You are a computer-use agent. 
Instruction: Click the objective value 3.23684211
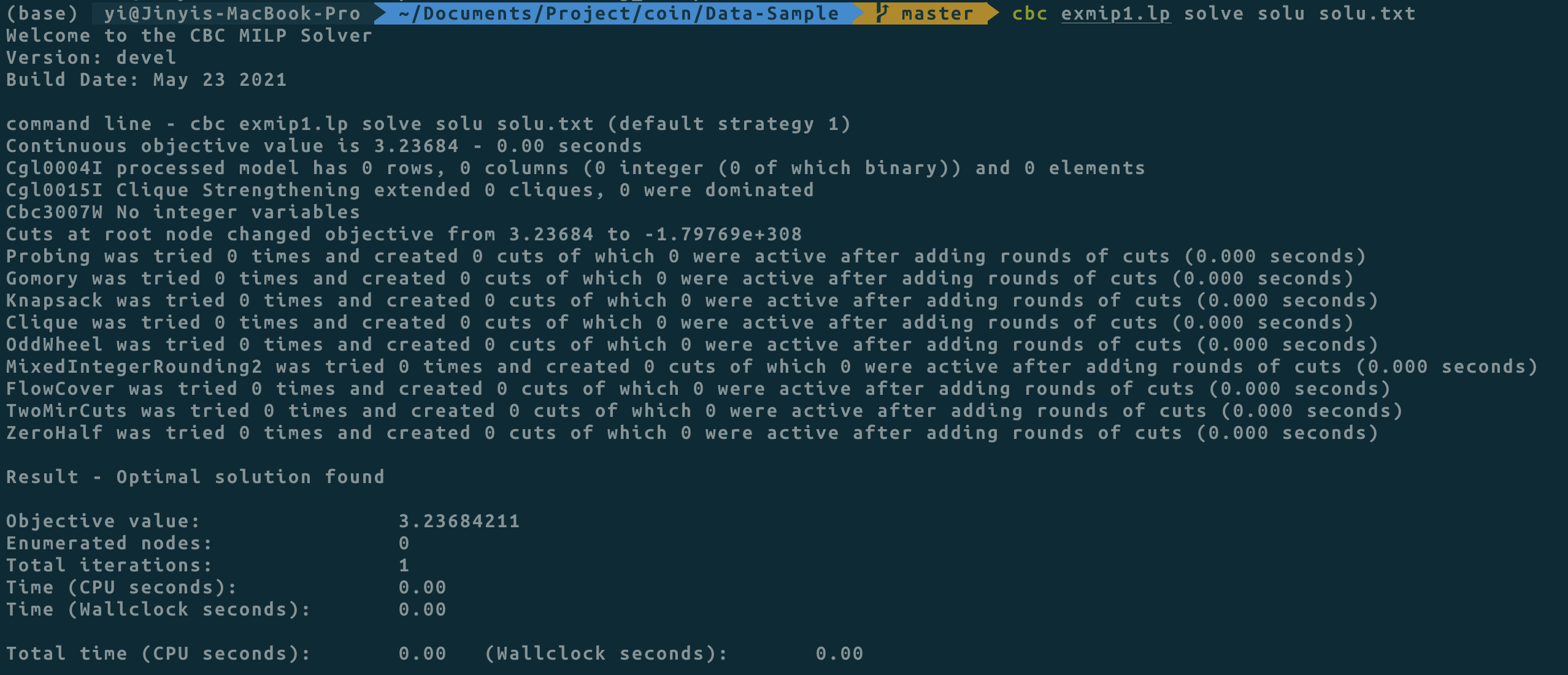(459, 521)
